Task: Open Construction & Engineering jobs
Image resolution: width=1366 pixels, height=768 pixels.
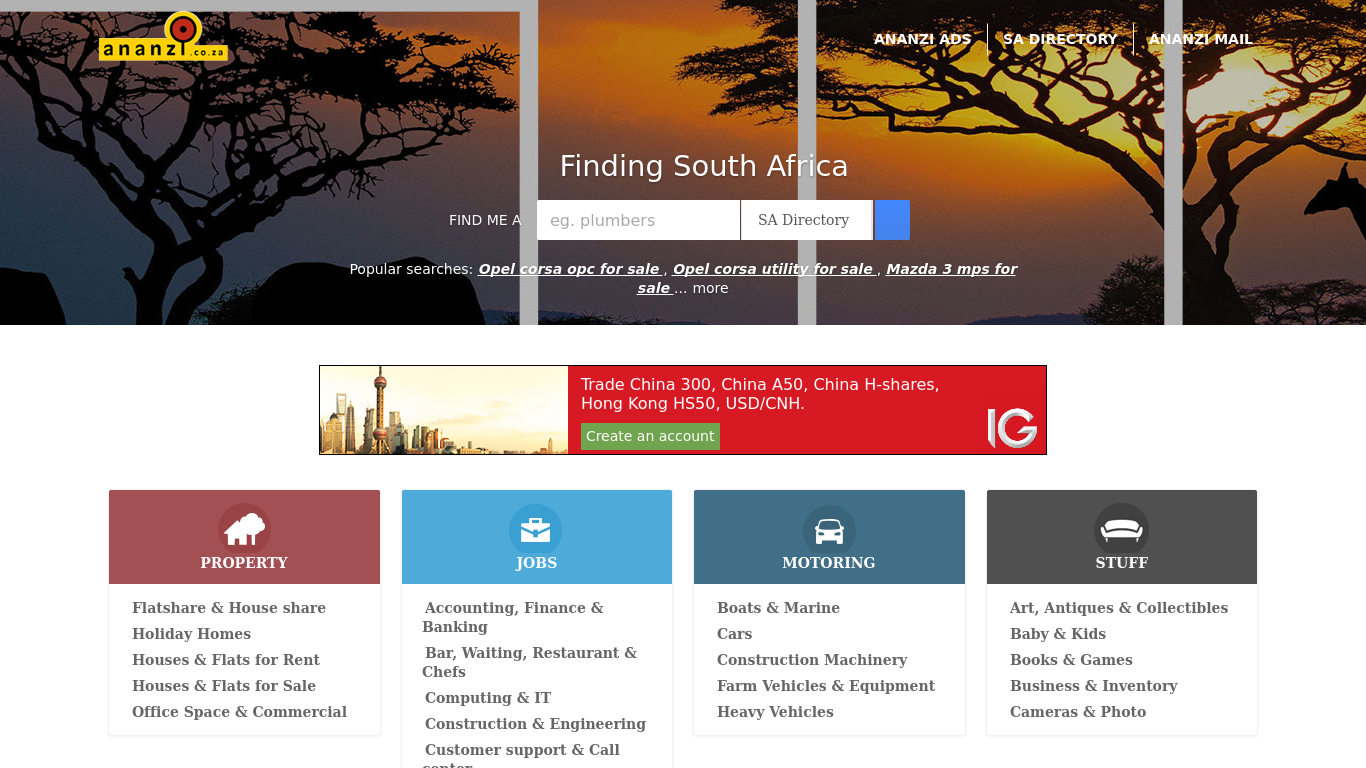Action: pyautogui.click(x=535, y=724)
